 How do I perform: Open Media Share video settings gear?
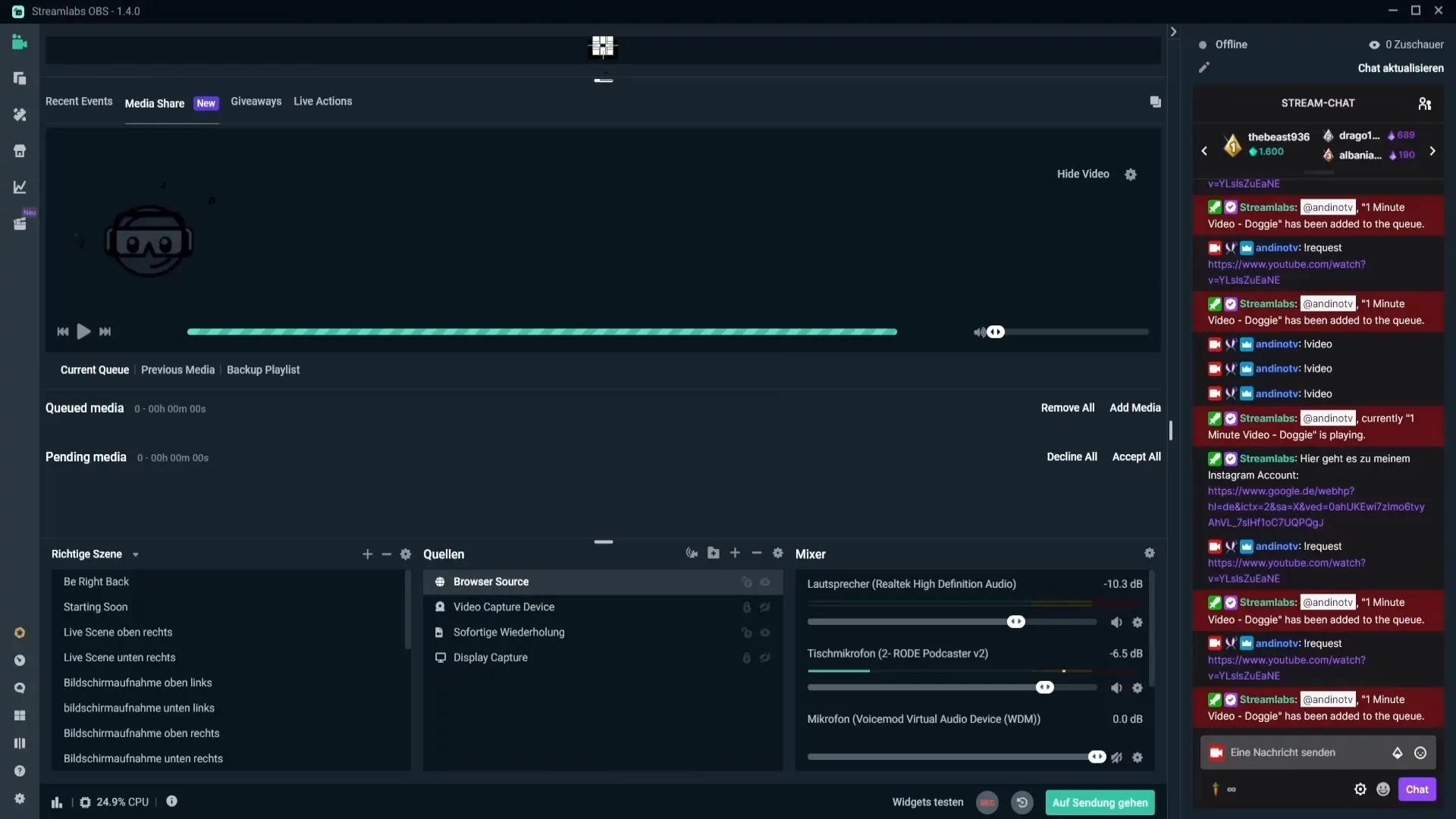1131,174
